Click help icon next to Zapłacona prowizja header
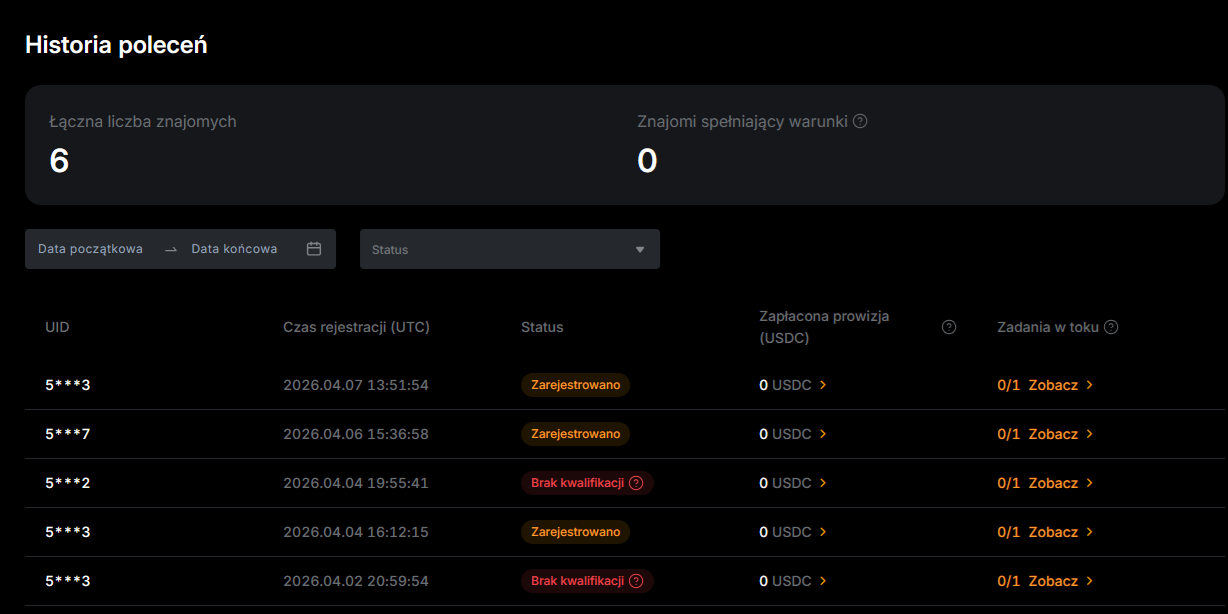 click(949, 327)
